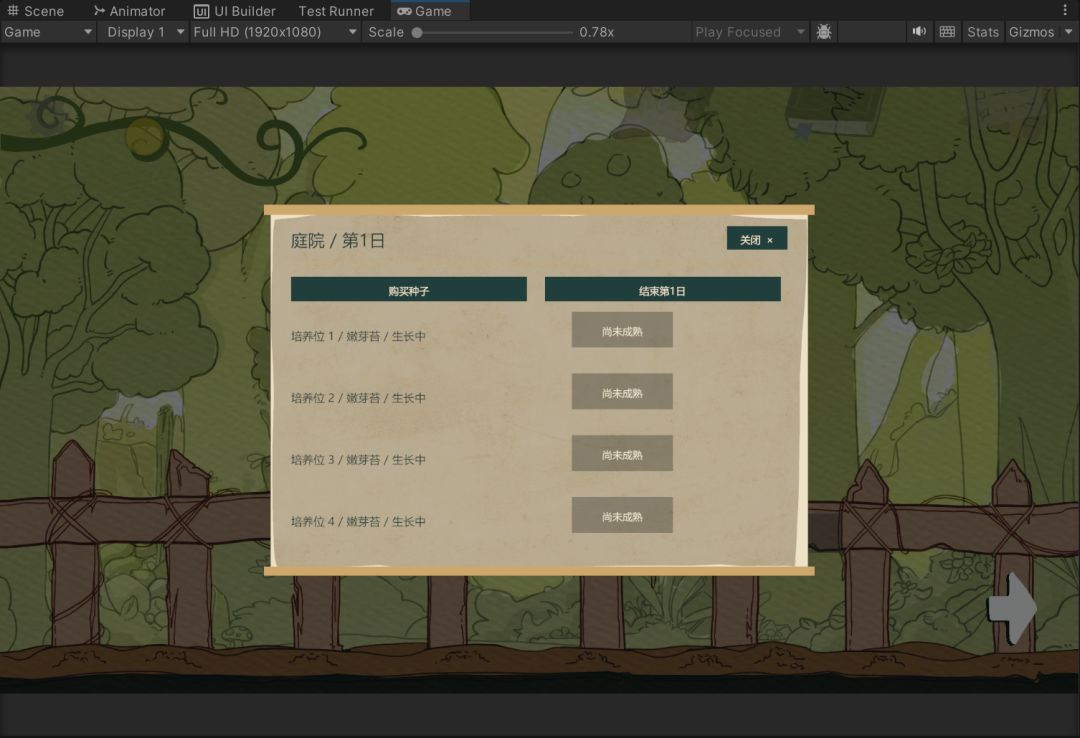Expand the Display 1 dropdown
Image resolution: width=1080 pixels, height=738 pixels.
[x=143, y=32]
